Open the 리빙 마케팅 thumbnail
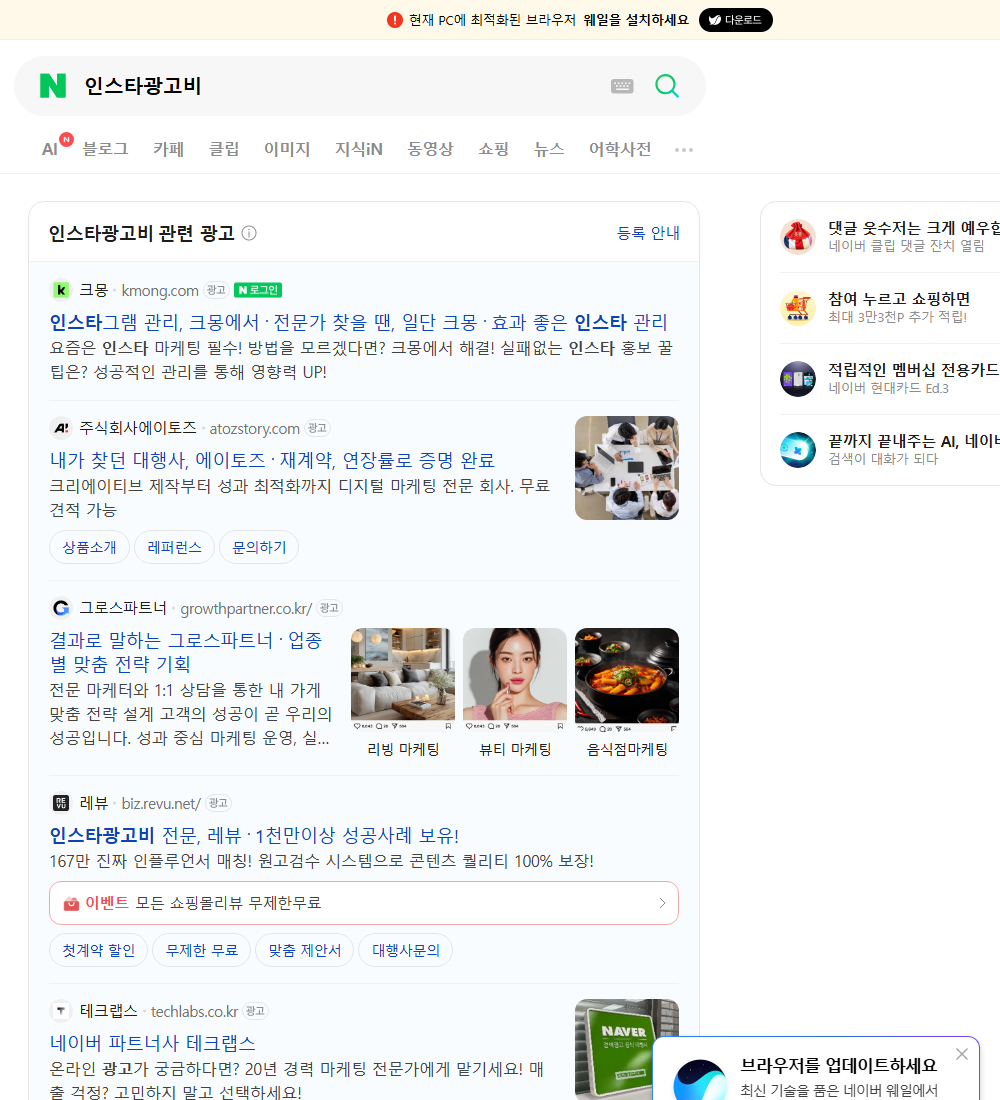1000x1100 pixels. click(x=403, y=680)
